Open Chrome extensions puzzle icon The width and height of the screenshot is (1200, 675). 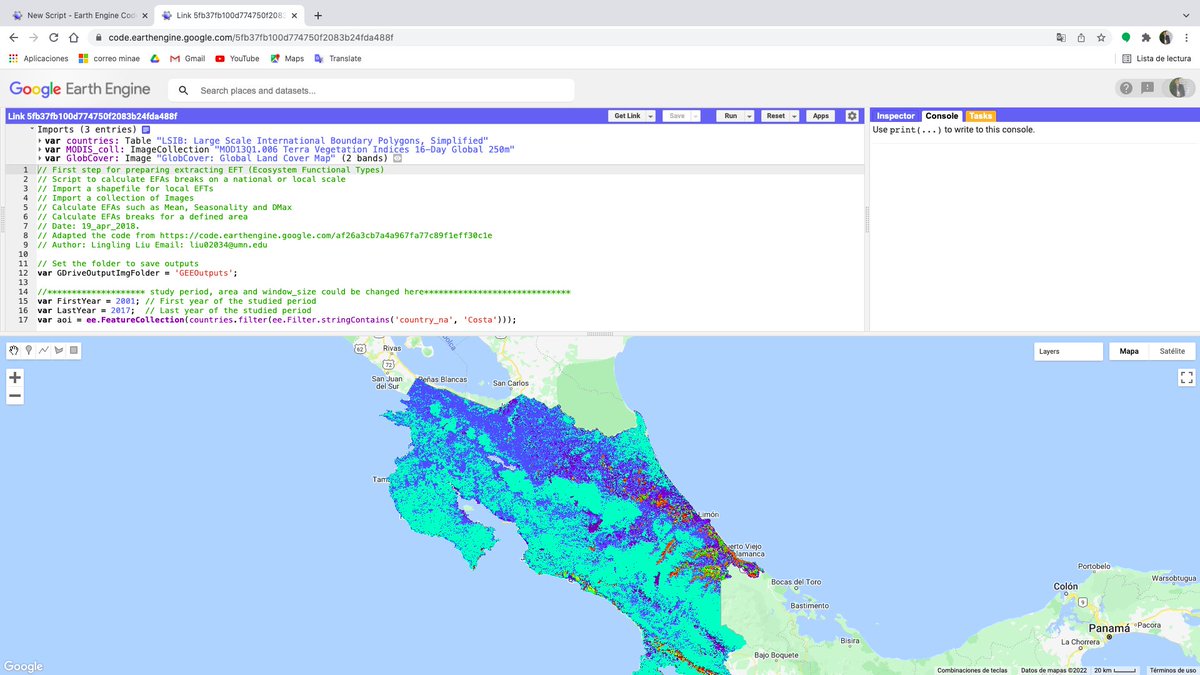click(1146, 37)
